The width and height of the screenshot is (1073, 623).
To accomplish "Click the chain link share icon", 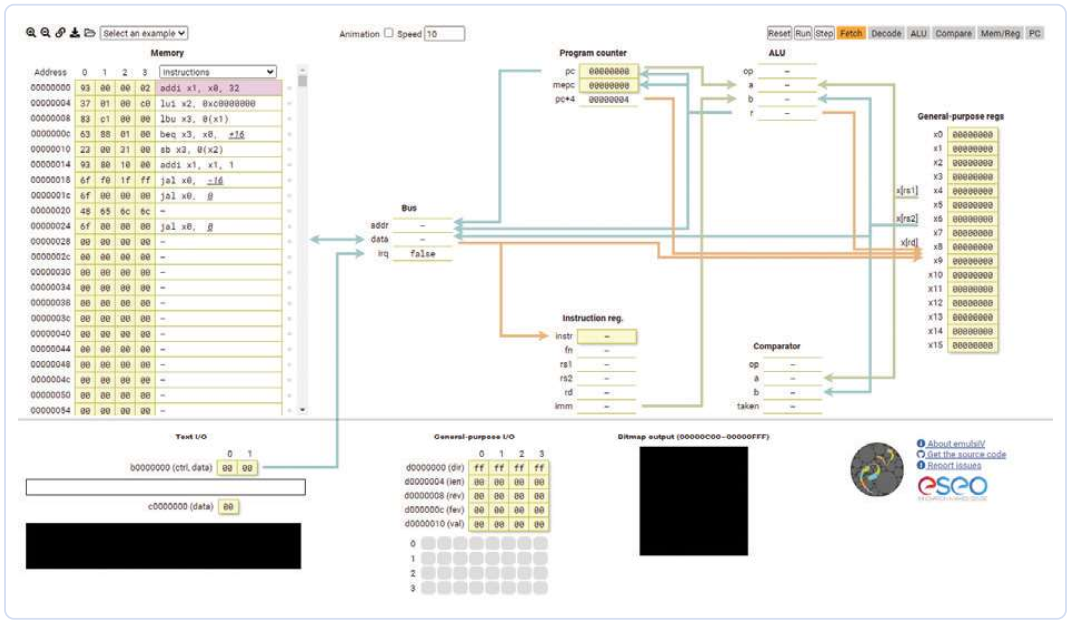I will tap(60, 33).
